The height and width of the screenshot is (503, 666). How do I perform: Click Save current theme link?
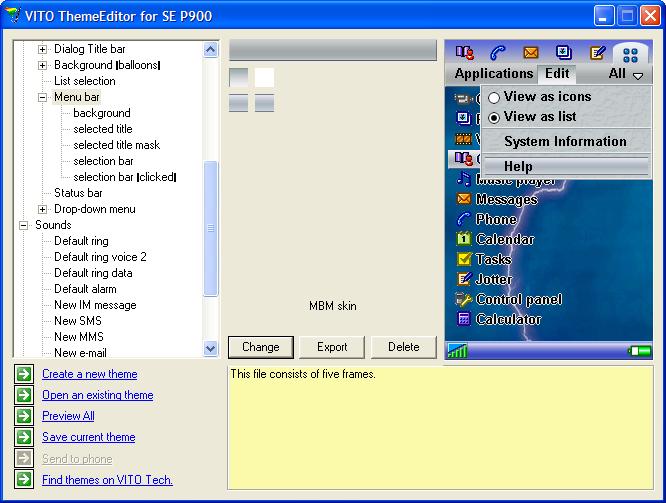coord(89,437)
